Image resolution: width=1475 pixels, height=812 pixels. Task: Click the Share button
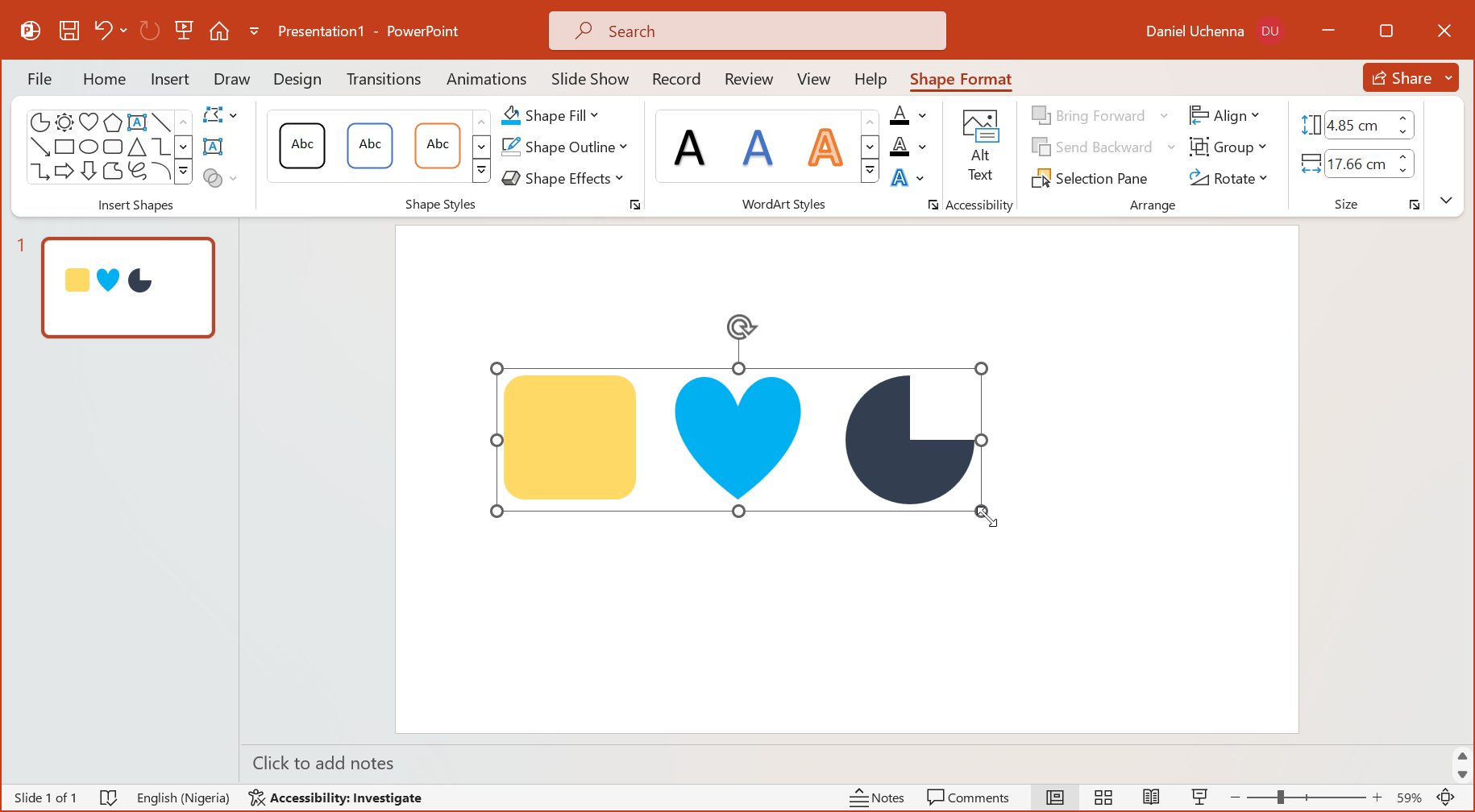pyautogui.click(x=1402, y=78)
